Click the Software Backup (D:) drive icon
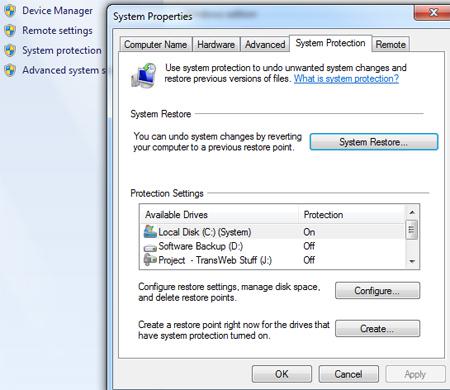Viewport: 450px width, 390px height. pos(150,248)
